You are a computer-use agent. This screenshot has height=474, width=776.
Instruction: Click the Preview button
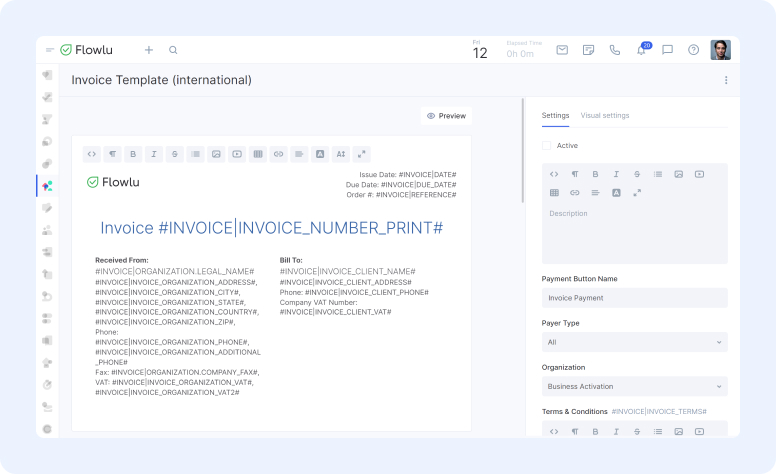coord(446,116)
